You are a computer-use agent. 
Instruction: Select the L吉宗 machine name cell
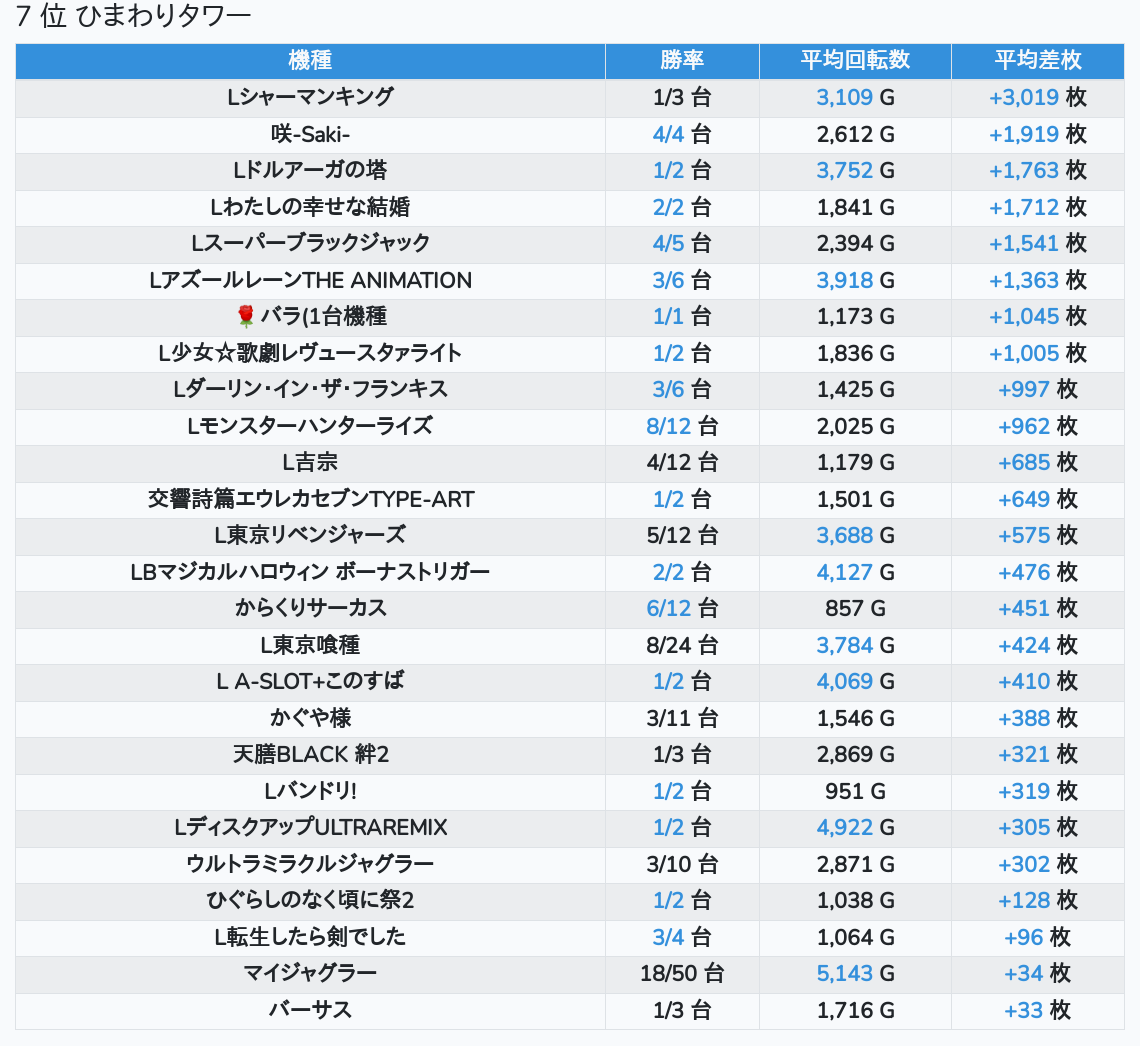[x=310, y=462]
